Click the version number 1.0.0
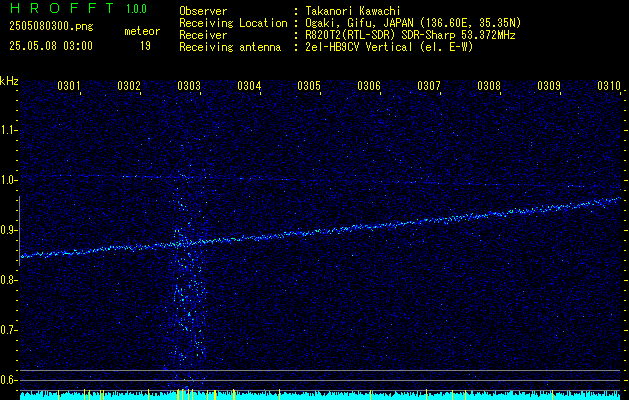 point(136,8)
